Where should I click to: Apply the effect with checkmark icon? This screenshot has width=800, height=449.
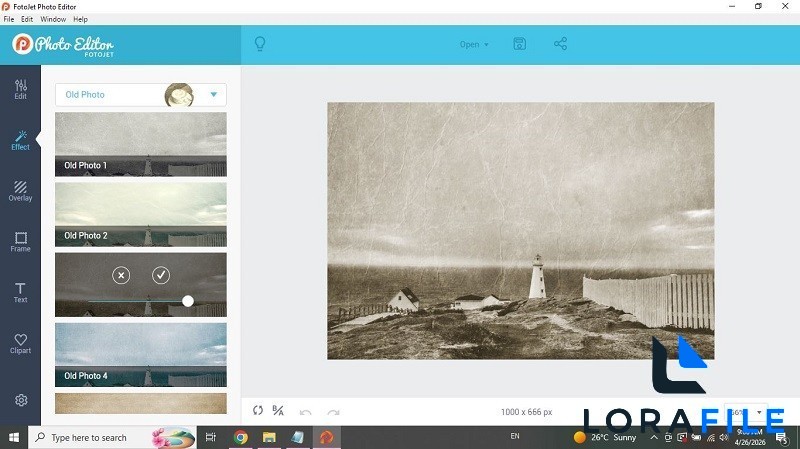pos(161,276)
